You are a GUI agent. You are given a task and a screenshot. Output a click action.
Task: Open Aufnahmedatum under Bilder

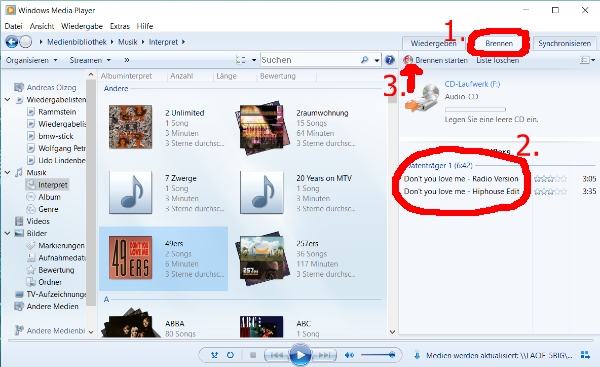(62, 258)
